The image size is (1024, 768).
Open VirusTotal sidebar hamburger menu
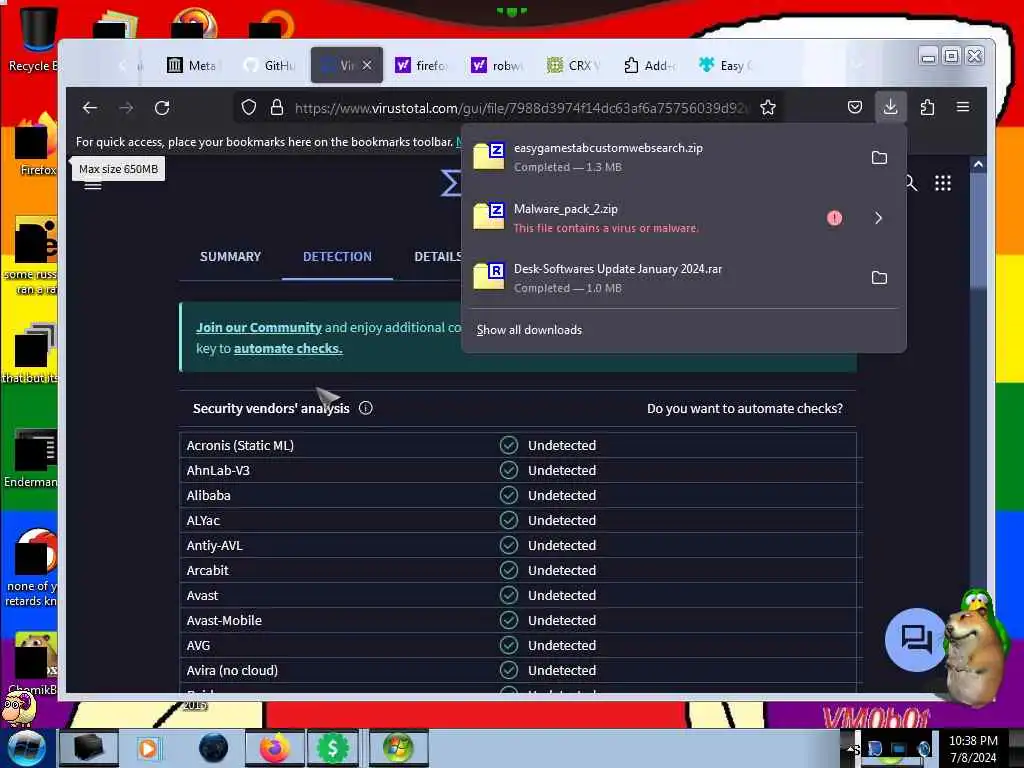(93, 186)
